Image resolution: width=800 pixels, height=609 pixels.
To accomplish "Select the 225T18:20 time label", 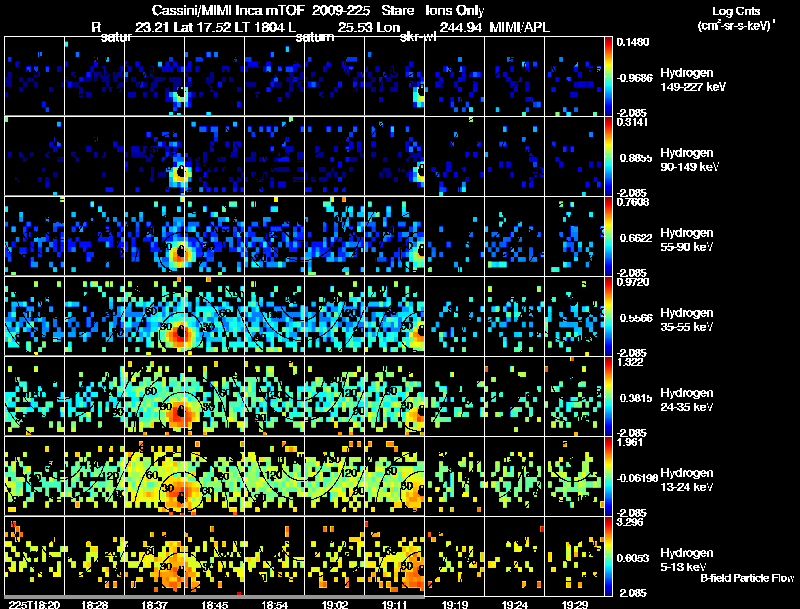I will (34, 604).
